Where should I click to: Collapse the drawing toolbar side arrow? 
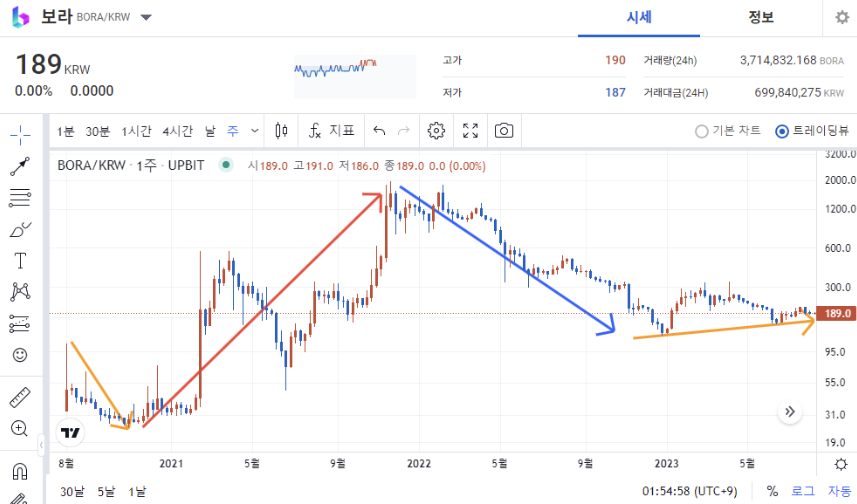coord(41,446)
